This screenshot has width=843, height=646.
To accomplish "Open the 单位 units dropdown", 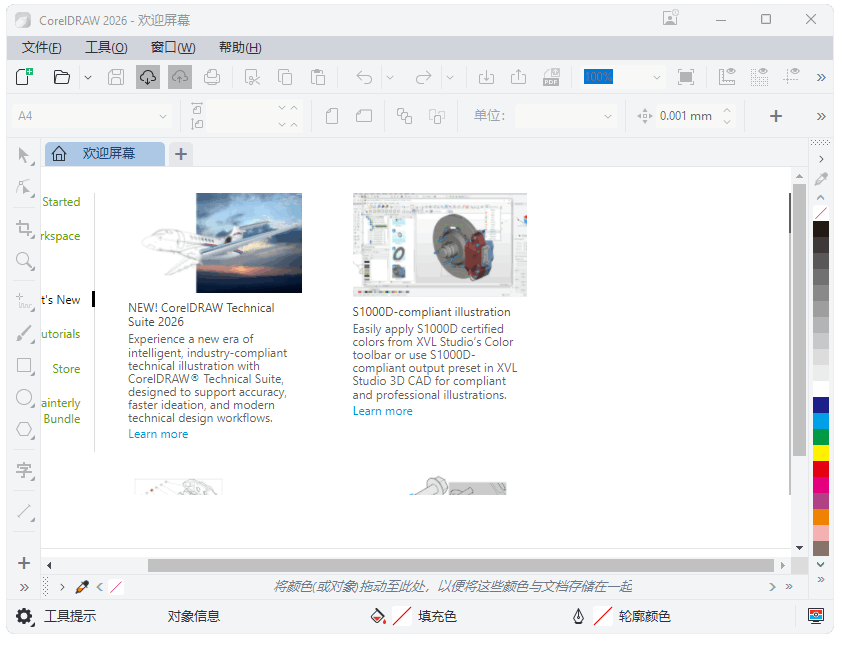I will pyautogui.click(x=608, y=116).
